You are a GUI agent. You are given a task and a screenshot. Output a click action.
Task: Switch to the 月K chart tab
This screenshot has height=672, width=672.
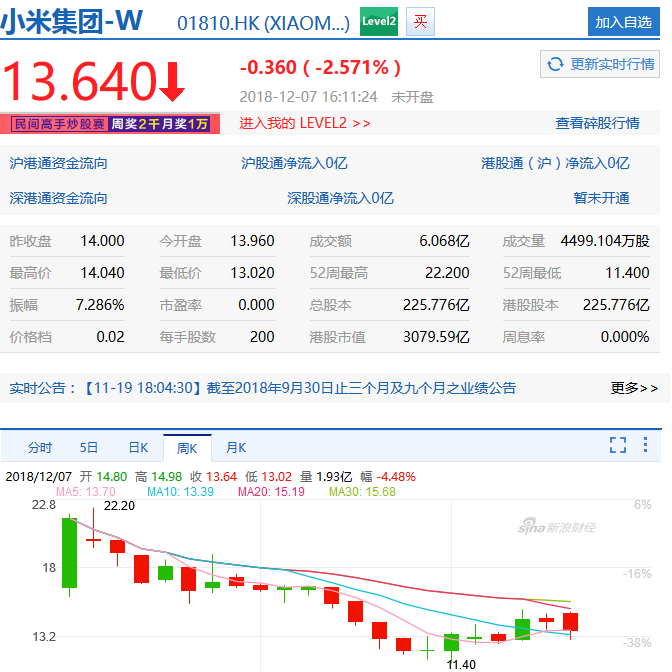click(x=236, y=448)
